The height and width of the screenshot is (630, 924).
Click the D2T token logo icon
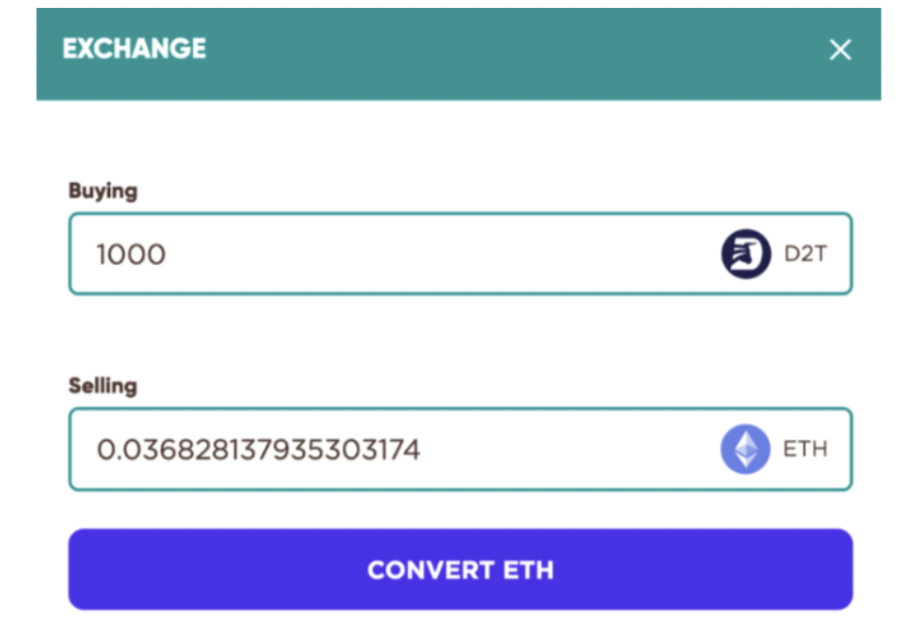tap(746, 254)
